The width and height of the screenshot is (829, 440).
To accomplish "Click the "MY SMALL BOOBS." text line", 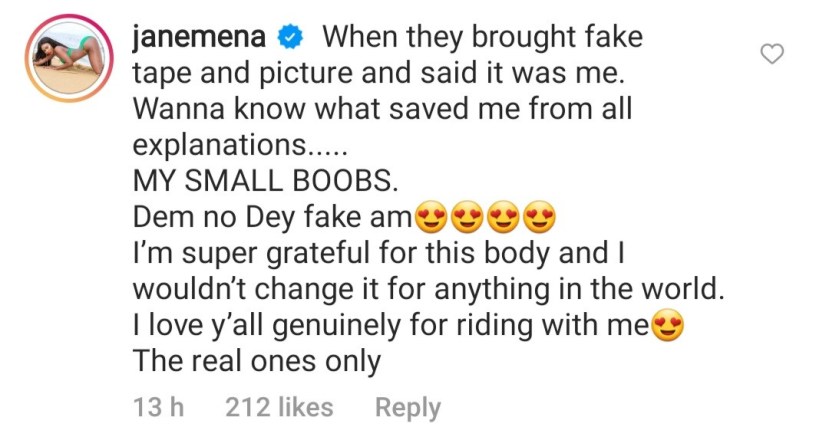I will click(x=265, y=181).
